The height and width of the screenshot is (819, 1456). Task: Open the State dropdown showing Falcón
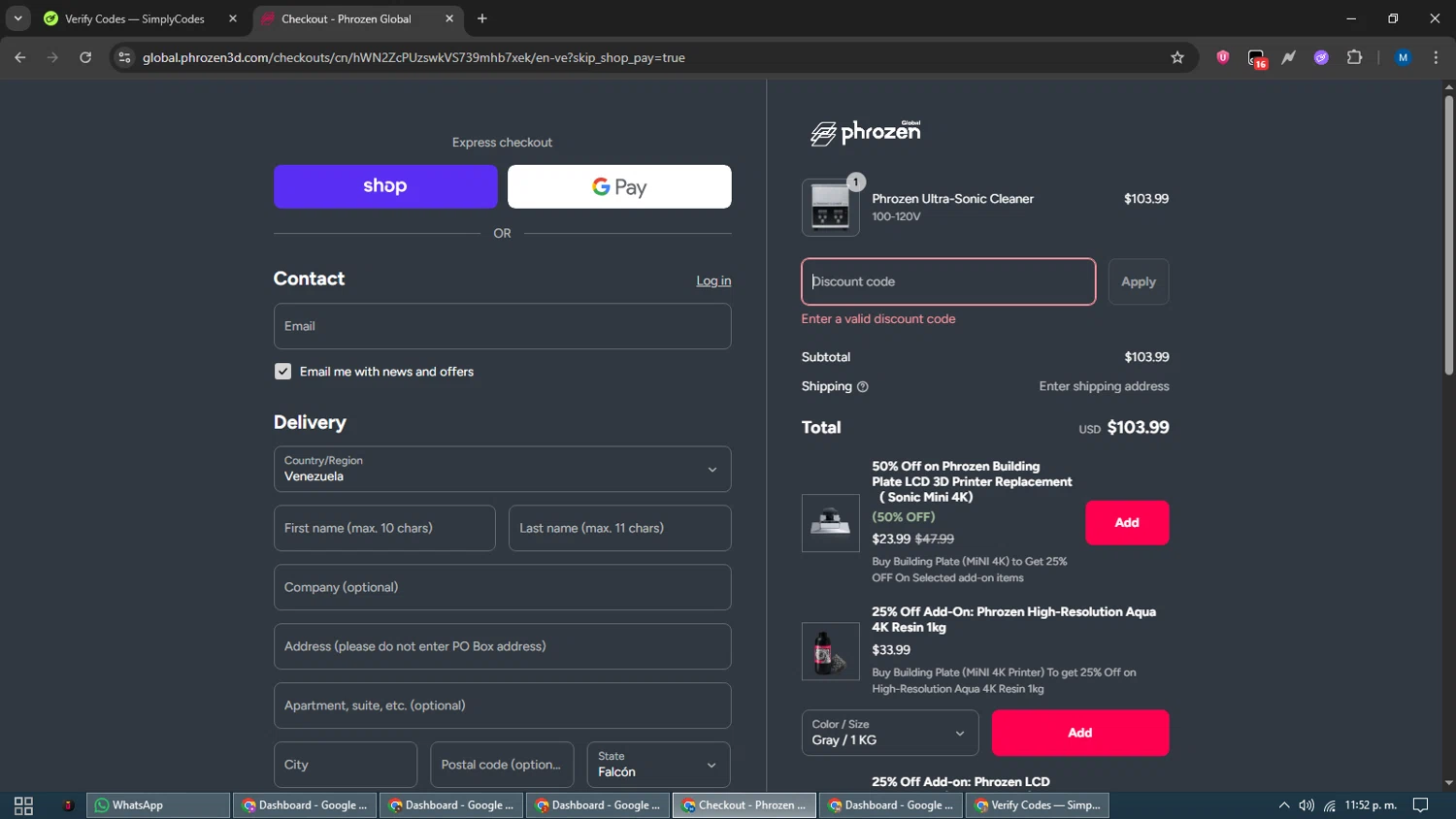click(x=658, y=765)
